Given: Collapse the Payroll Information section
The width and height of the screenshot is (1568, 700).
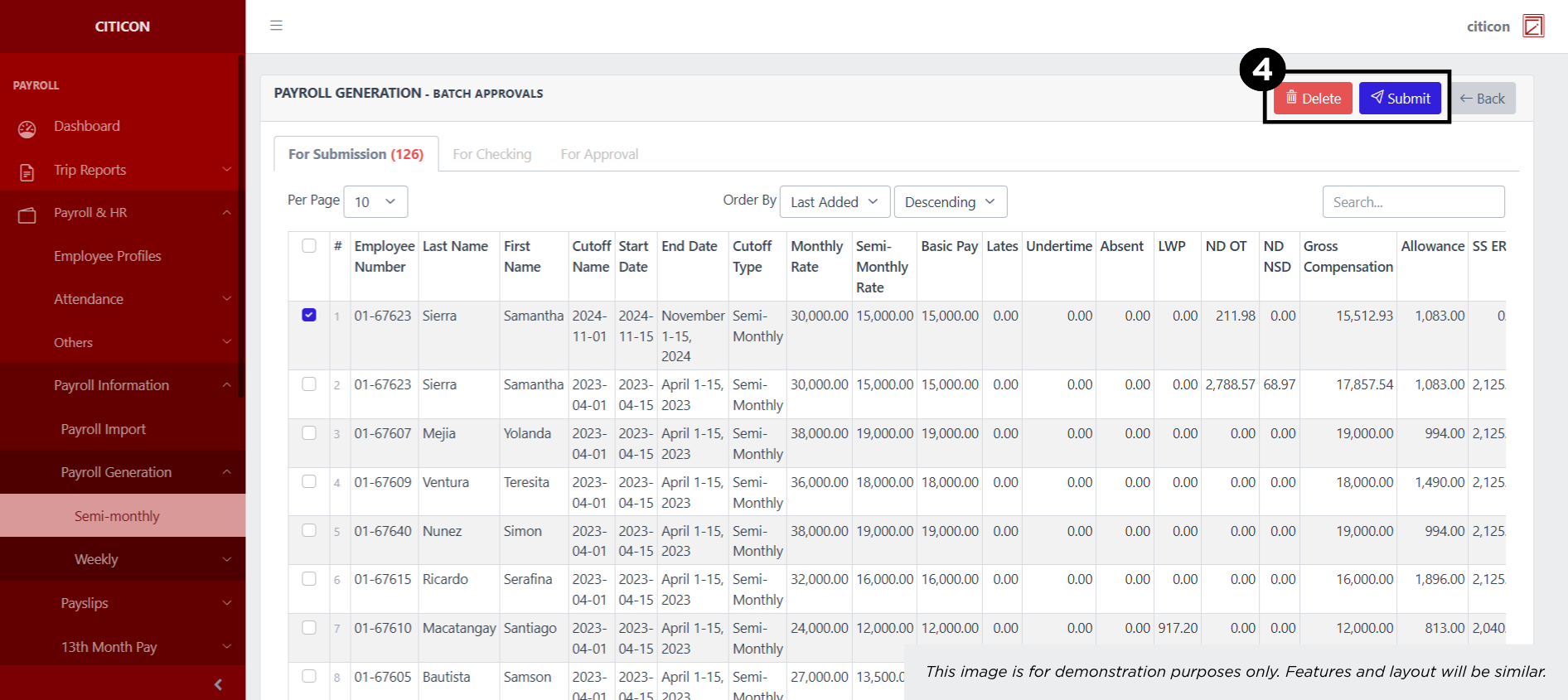Looking at the screenshot, I should [x=227, y=384].
